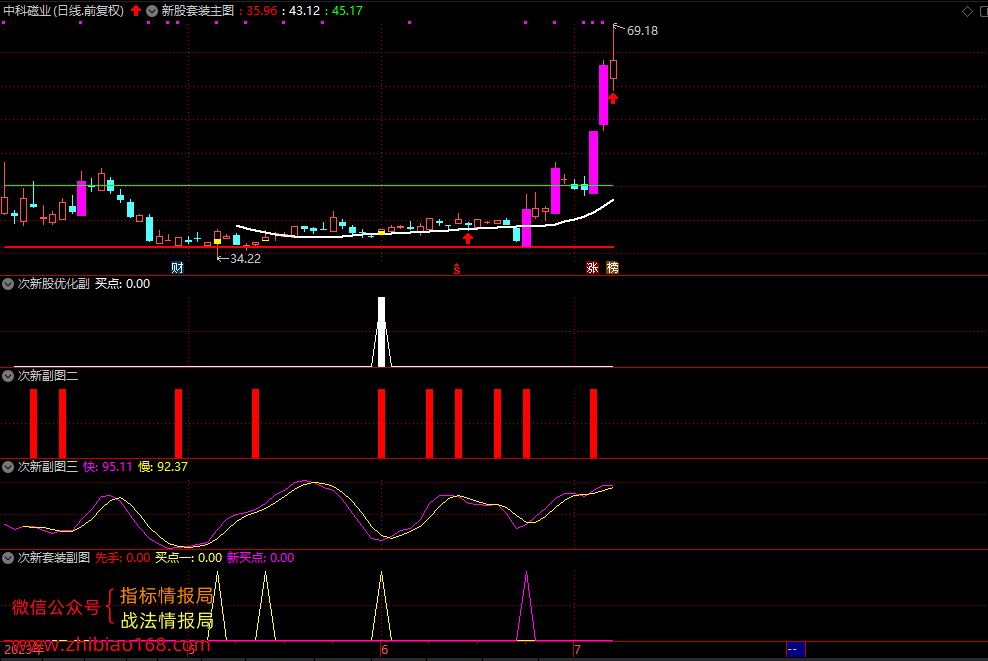Click the 快: 95.11 readout
988x661 pixels.
108,467
